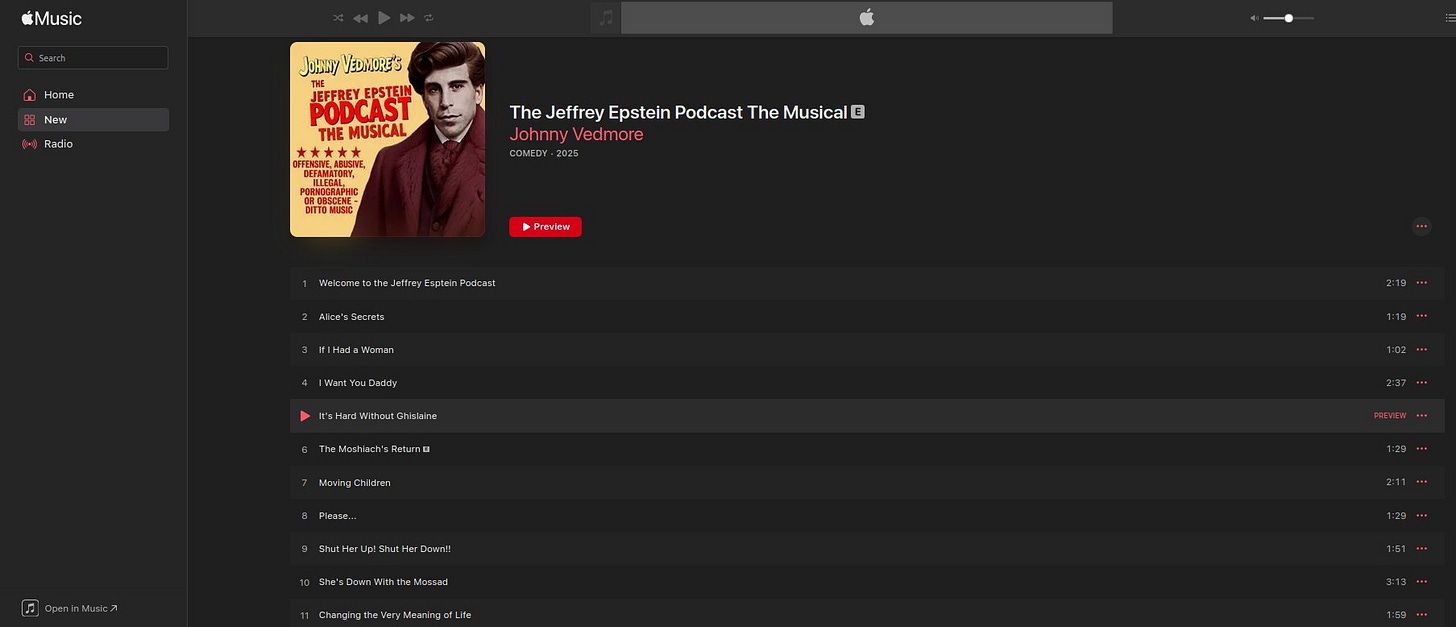The height and width of the screenshot is (627, 1456).
Task: Click the red Preview button
Action: point(545,227)
